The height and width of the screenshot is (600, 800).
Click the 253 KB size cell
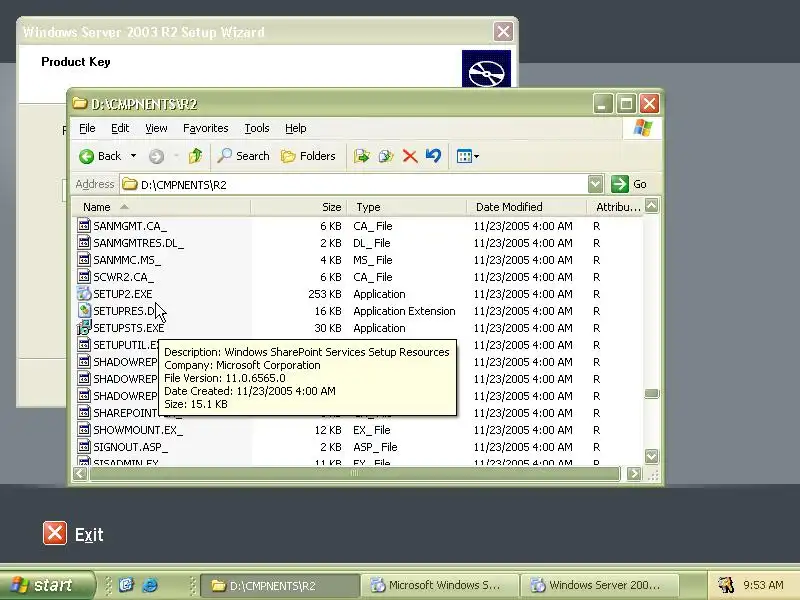tap(324, 294)
